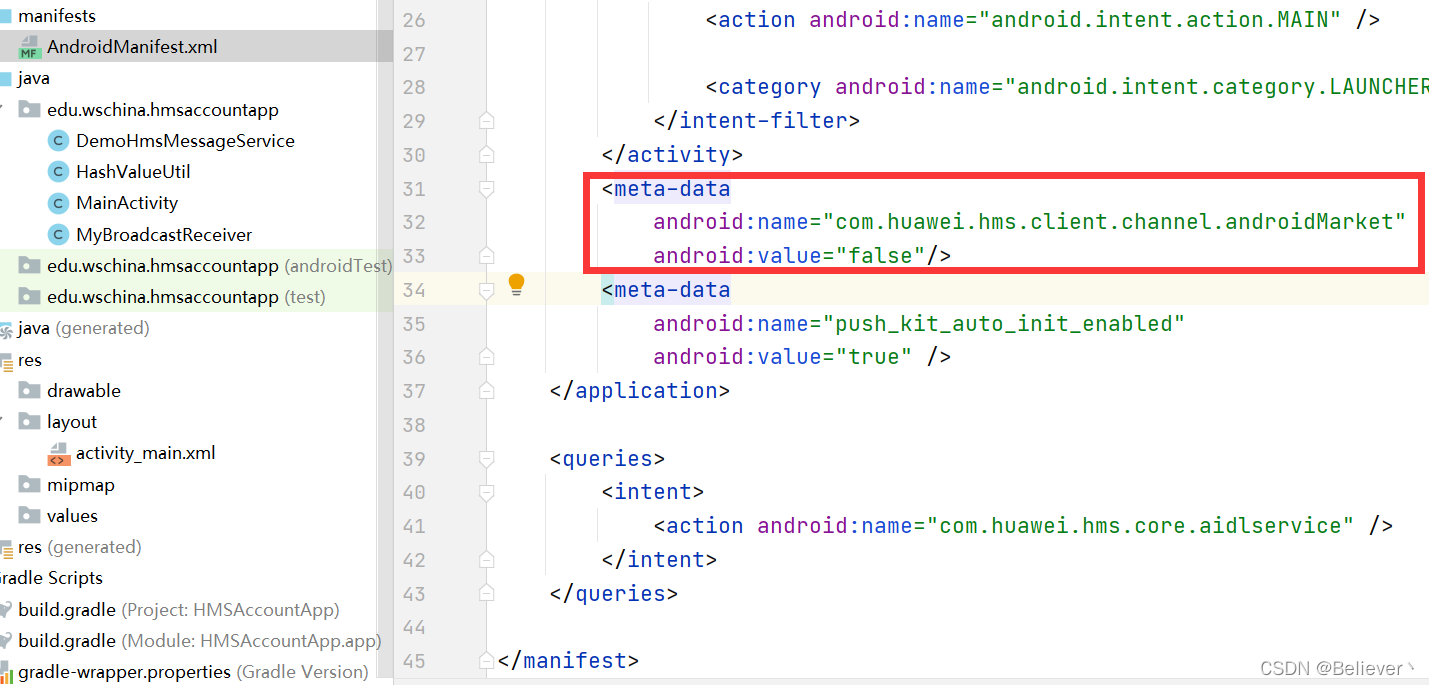This screenshot has height=685, width=1429.
Task: Fold the activity closing tag at line 30
Action: tap(486, 155)
